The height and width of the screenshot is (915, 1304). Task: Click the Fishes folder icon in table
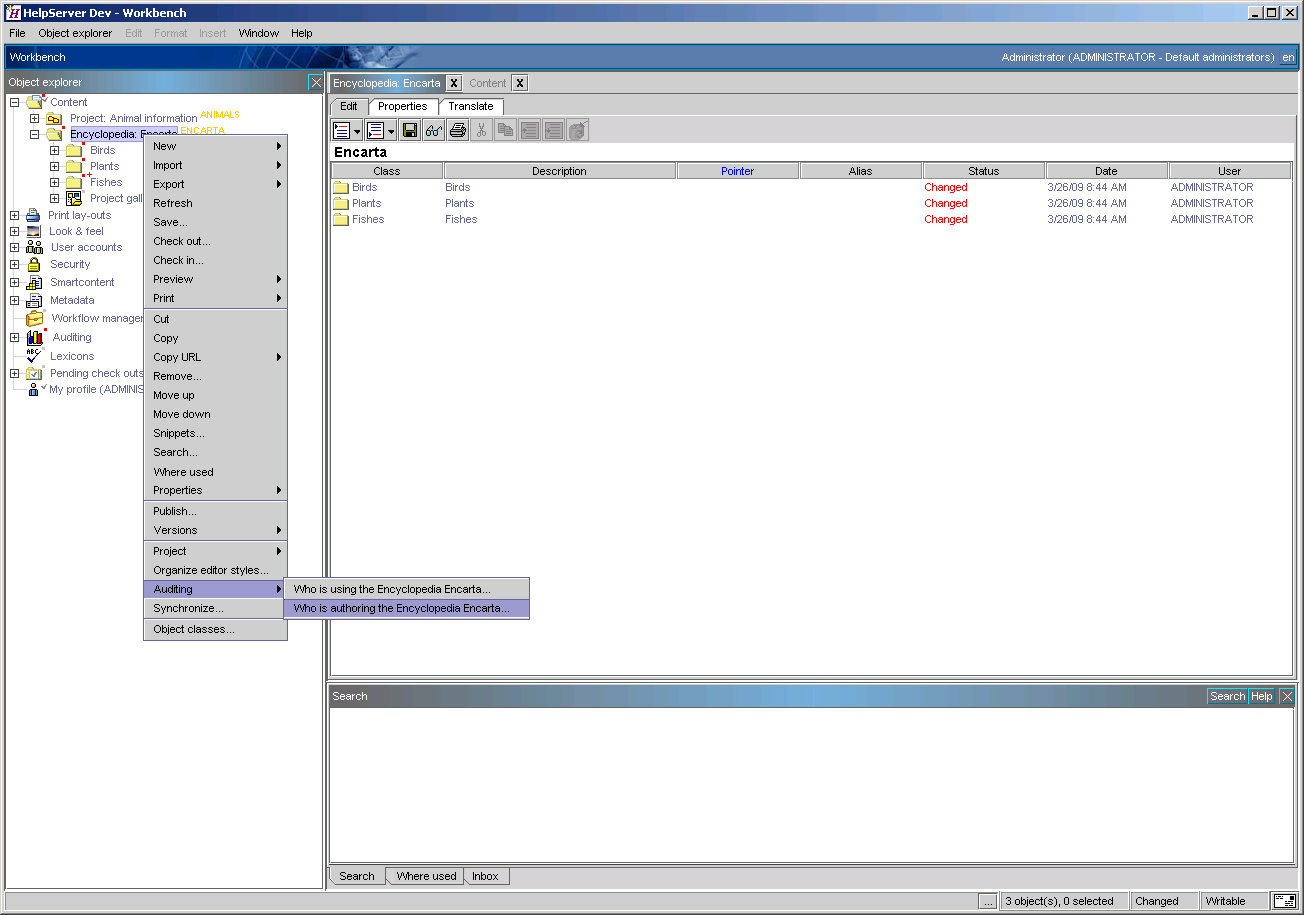[341, 219]
